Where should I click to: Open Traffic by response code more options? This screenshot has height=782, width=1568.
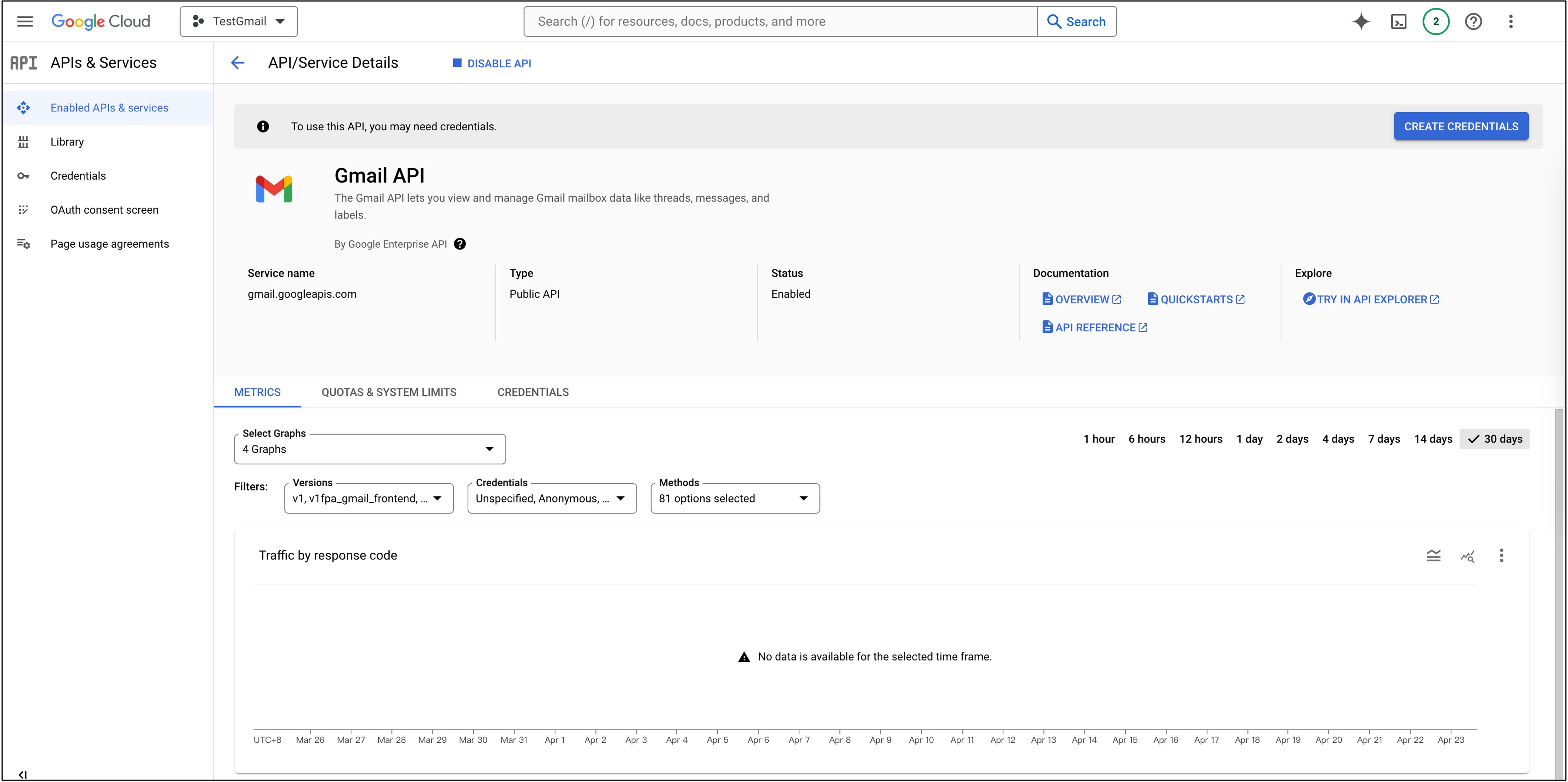(x=1502, y=556)
